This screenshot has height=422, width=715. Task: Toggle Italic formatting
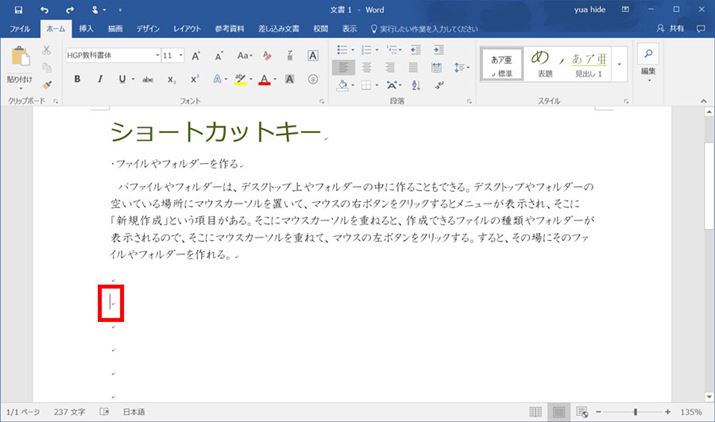(99, 79)
